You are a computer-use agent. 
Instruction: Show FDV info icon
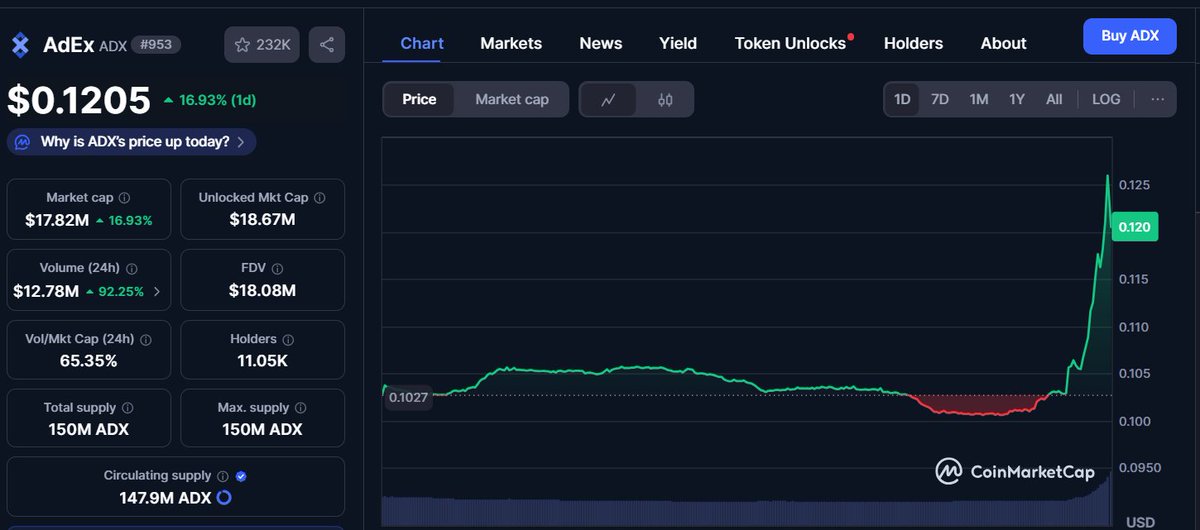[277, 269]
